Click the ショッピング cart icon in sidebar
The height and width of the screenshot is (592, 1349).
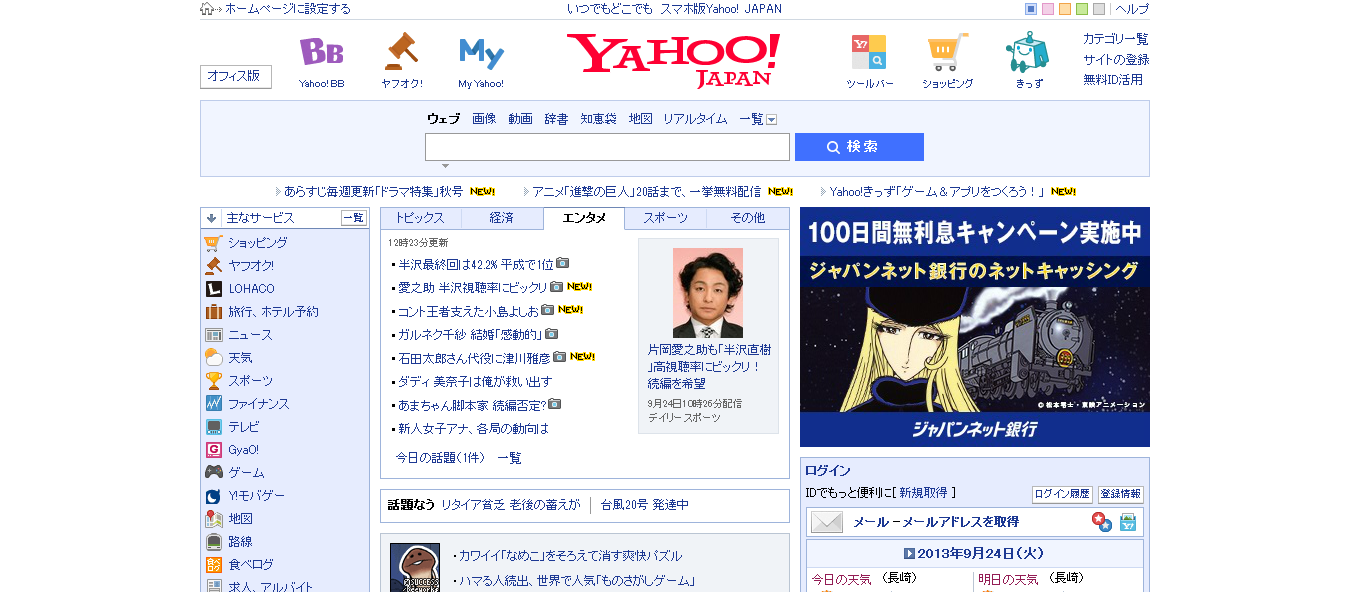213,243
